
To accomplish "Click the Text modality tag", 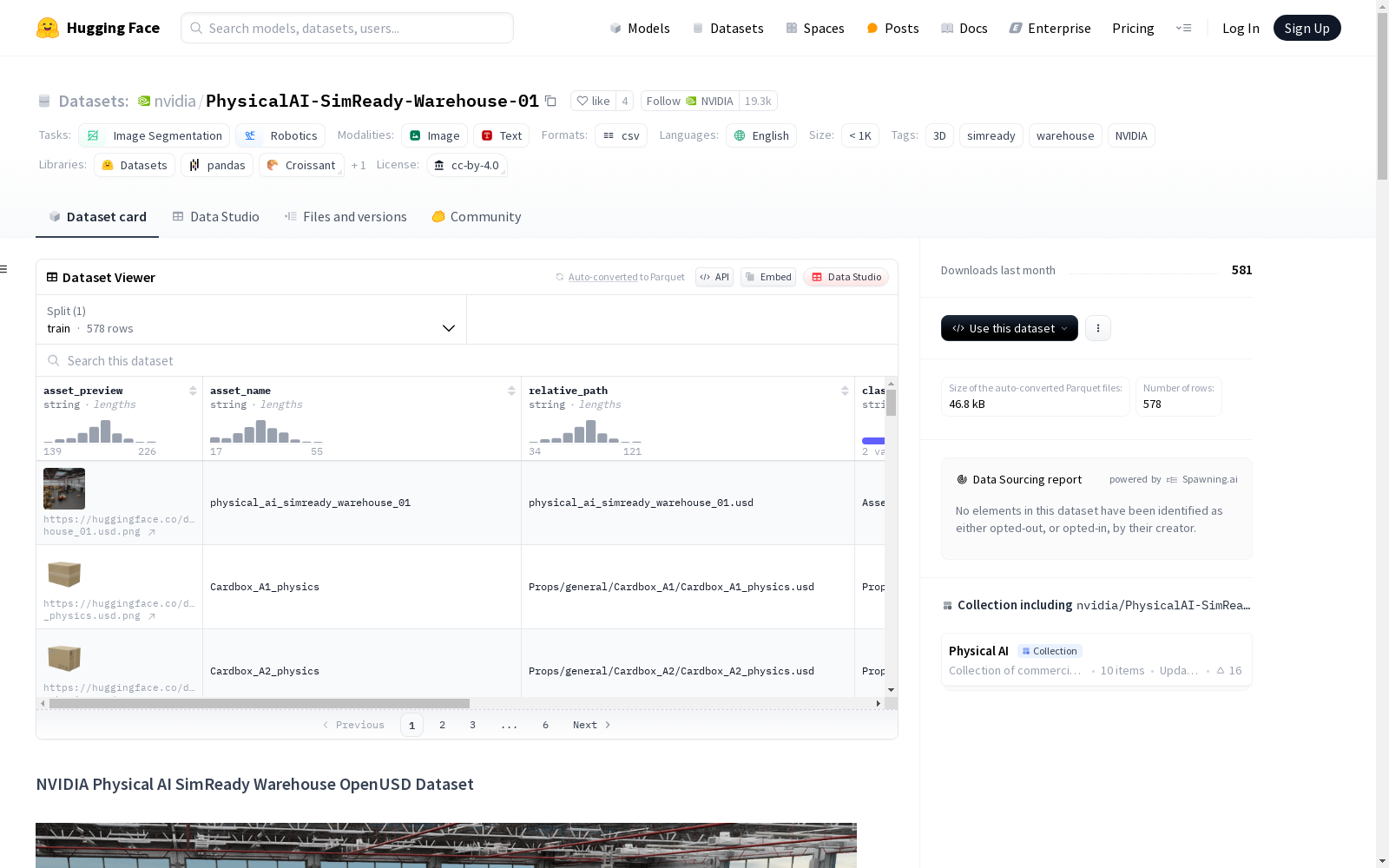I will point(502,135).
